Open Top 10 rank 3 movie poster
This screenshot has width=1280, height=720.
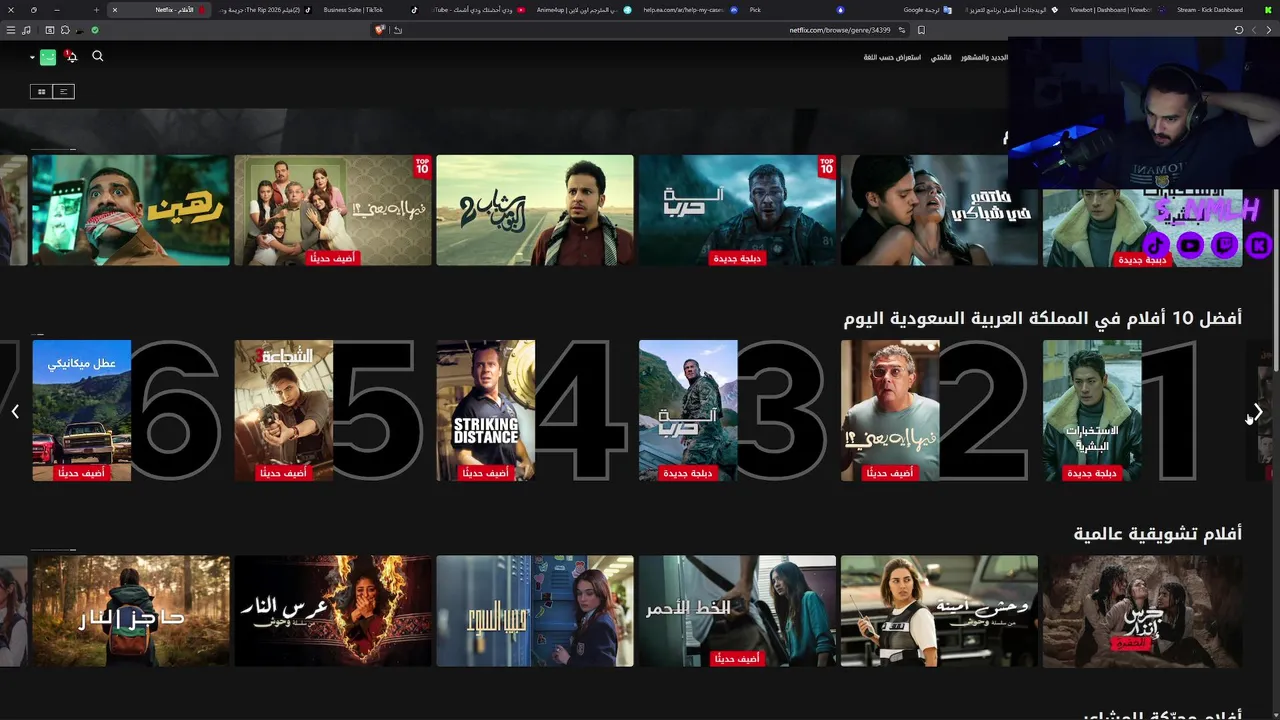coord(688,410)
